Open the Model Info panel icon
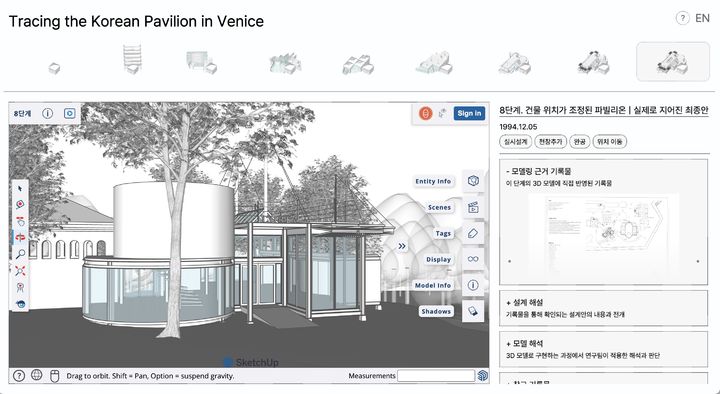 click(473, 285)
